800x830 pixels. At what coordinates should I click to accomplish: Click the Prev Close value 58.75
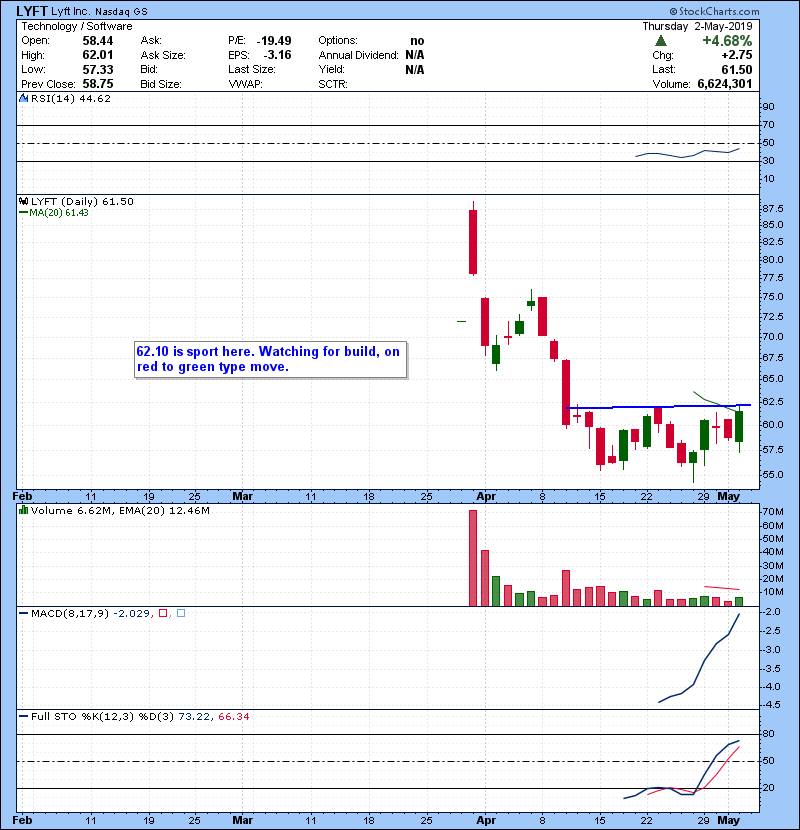click(x=98, y=84)
